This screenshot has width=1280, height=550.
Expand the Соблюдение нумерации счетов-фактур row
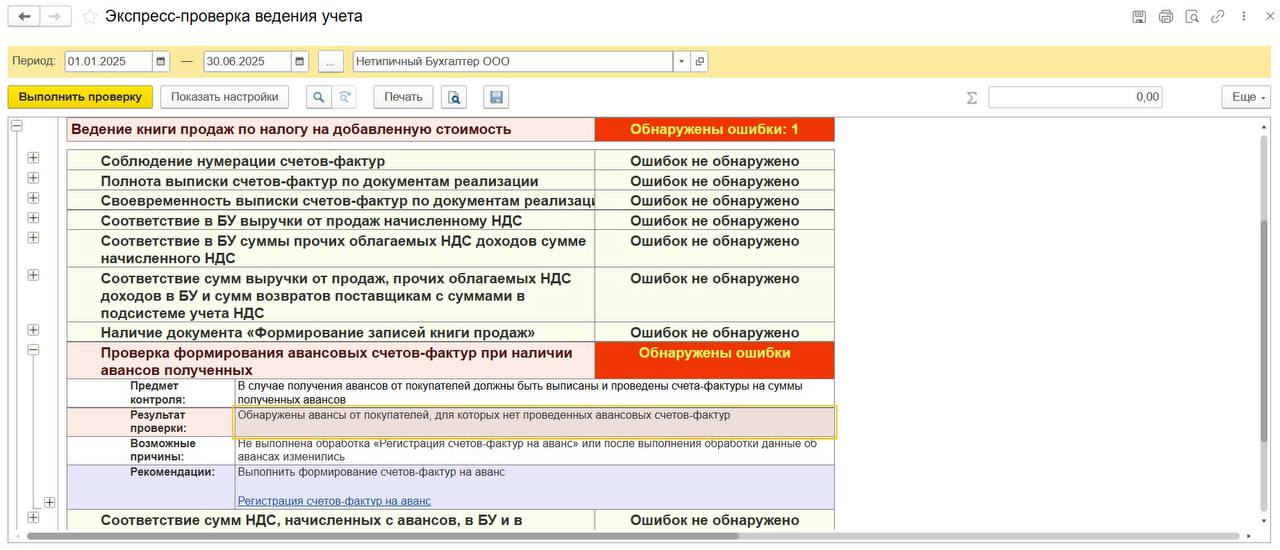point(33,158)
